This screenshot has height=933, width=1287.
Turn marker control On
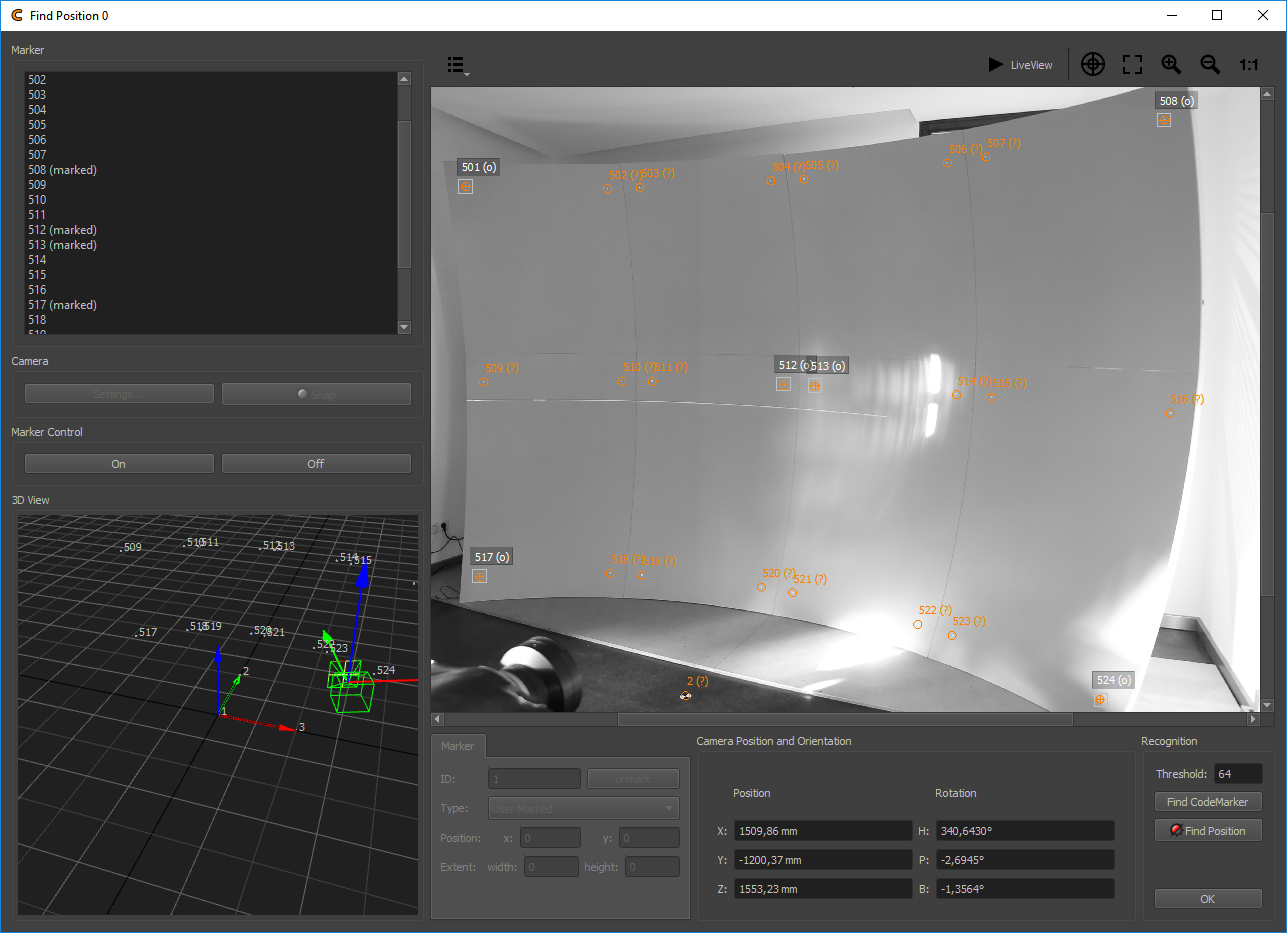pyautogui.click(x=119, y=464)
